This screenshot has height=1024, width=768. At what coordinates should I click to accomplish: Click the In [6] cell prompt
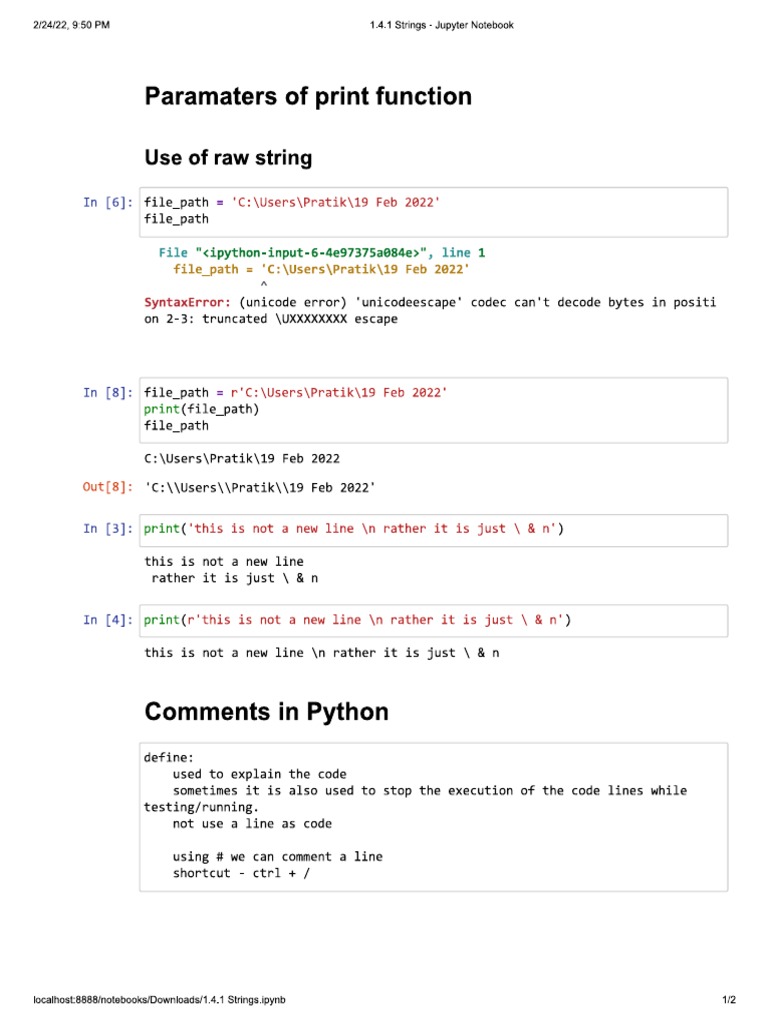point(108,203)
